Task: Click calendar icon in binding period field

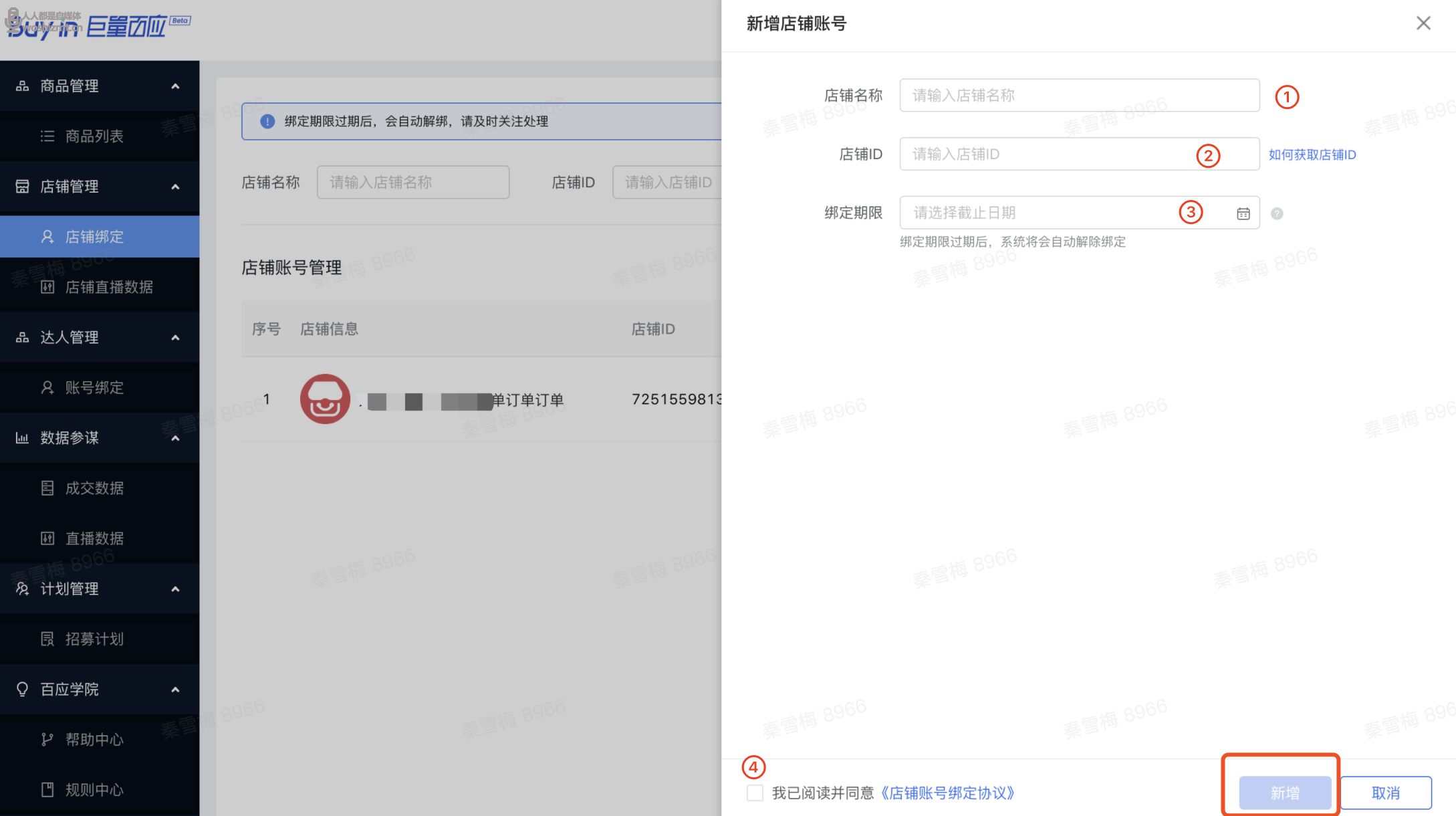Action: click(1243, 213)
